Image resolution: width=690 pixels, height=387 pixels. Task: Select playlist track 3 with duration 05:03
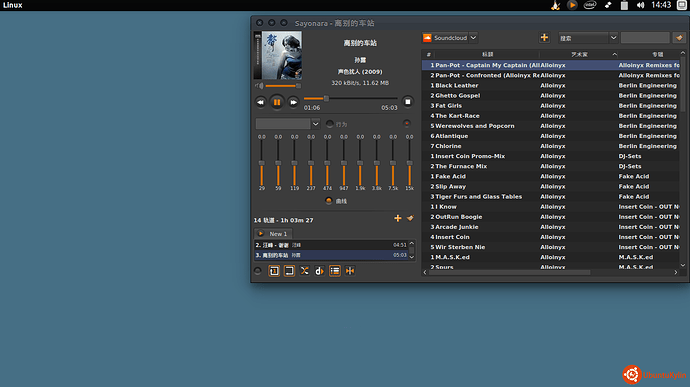point(331,255)
